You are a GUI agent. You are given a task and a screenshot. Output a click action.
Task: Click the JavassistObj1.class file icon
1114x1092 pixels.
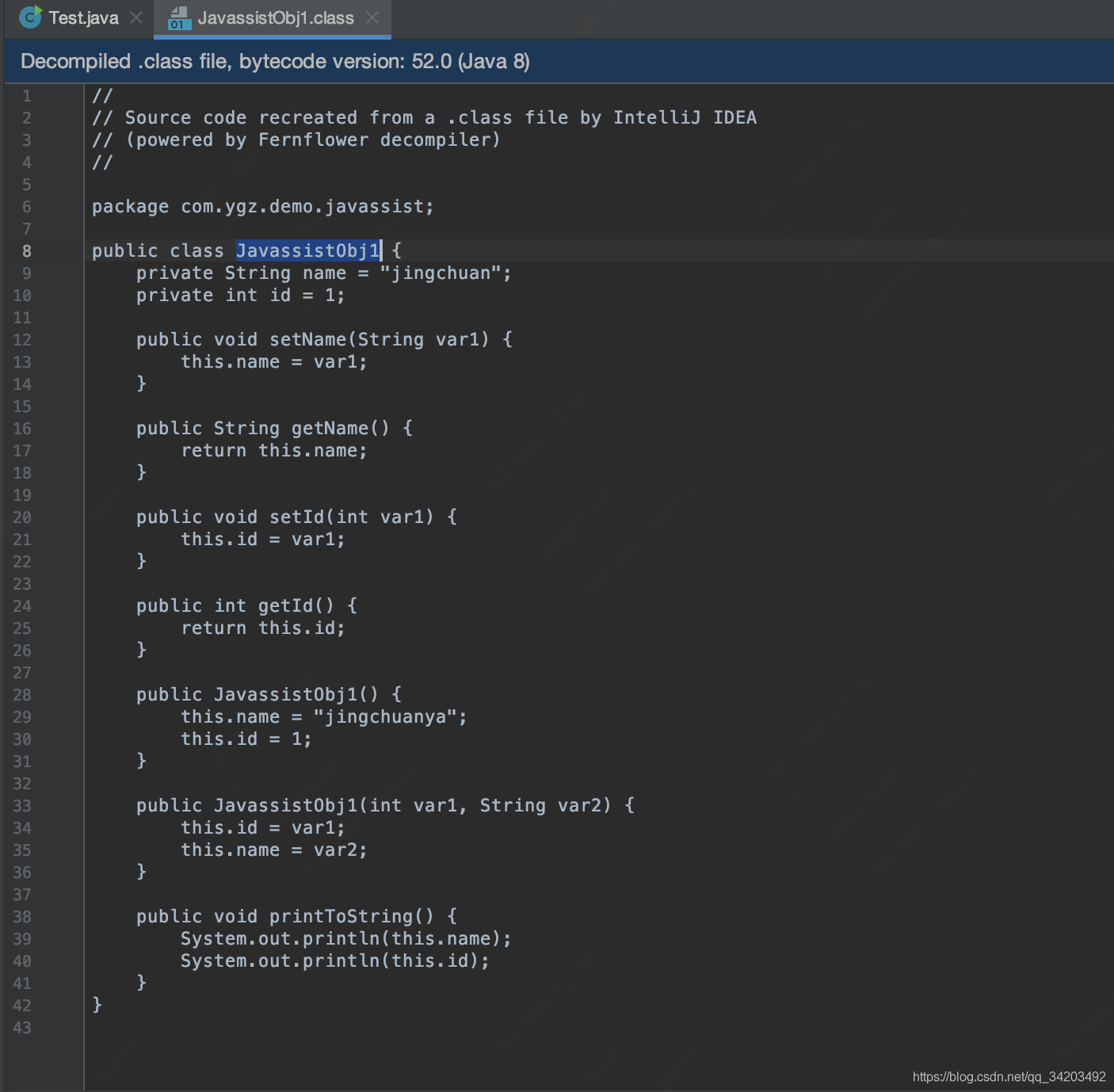(179, 18)
